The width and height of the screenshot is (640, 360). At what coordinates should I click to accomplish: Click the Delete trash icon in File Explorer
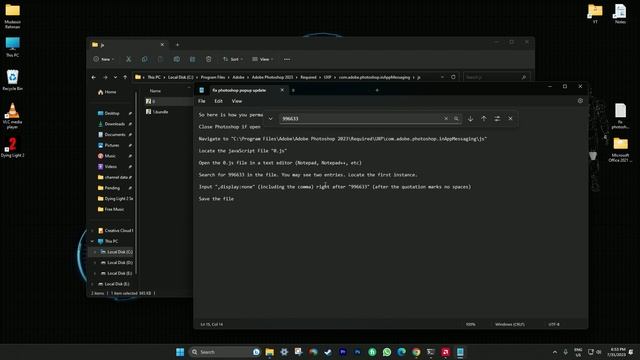point(209,59)
